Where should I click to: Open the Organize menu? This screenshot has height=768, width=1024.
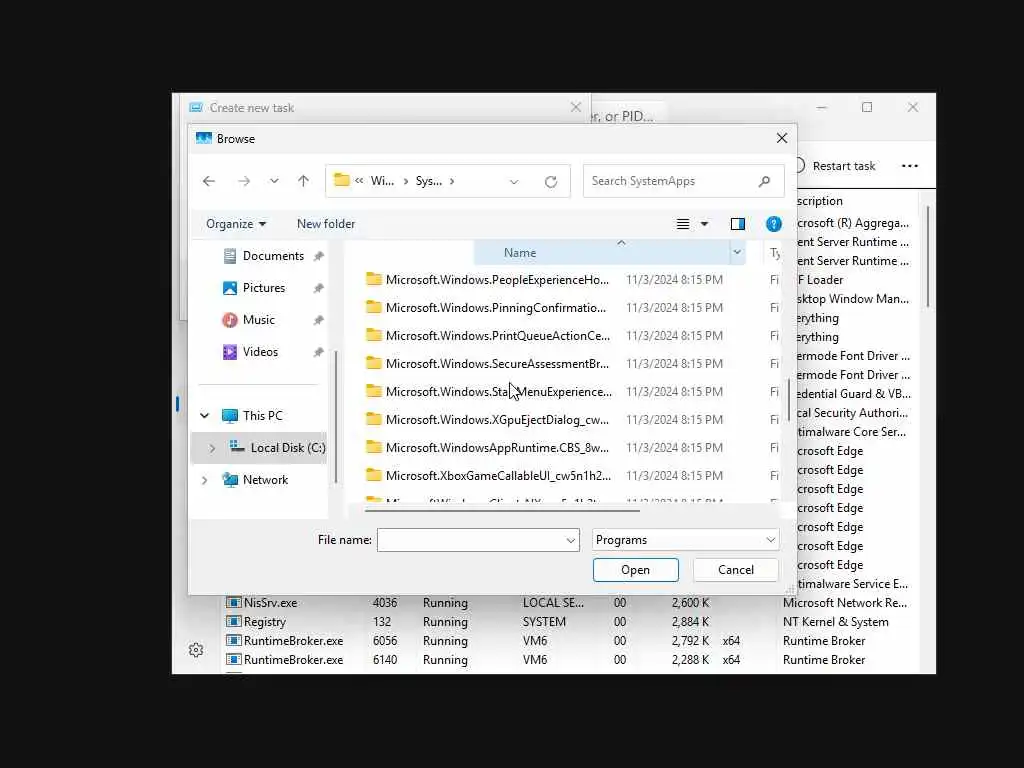(x=236, y=224)
